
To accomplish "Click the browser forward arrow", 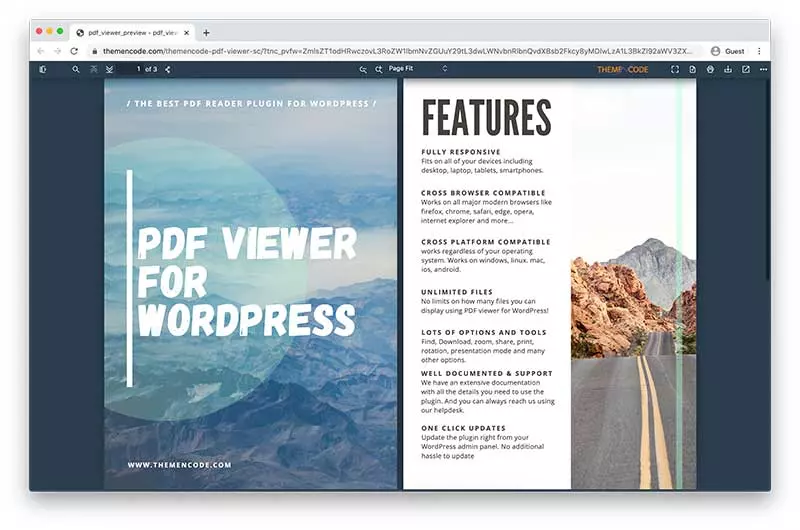I will [x=57, y=51].
